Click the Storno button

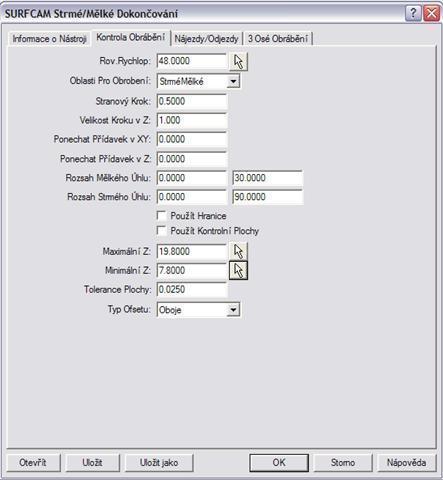point(343,462)
